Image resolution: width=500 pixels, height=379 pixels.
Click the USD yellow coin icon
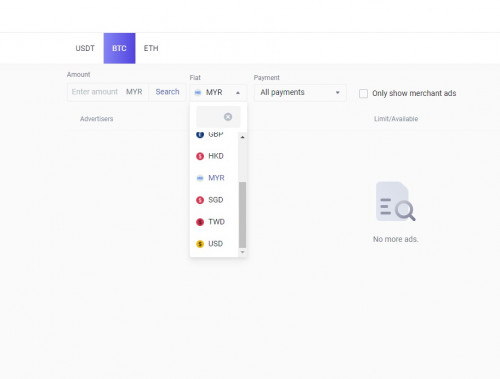tap(200, 244)
